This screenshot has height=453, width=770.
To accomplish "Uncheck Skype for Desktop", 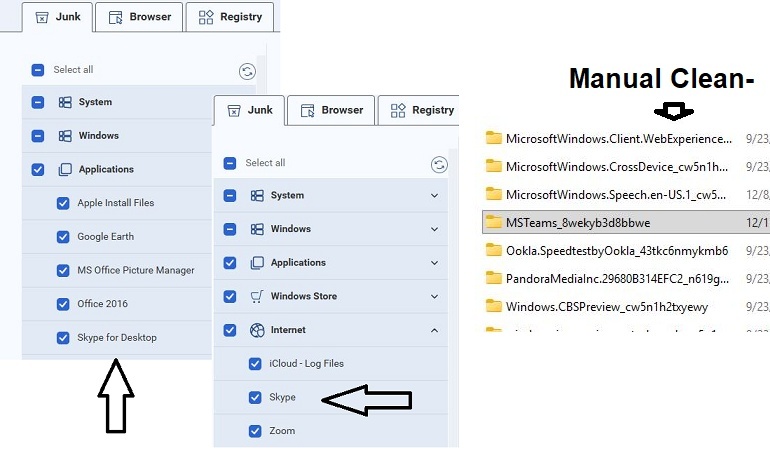I will point(63,338).
